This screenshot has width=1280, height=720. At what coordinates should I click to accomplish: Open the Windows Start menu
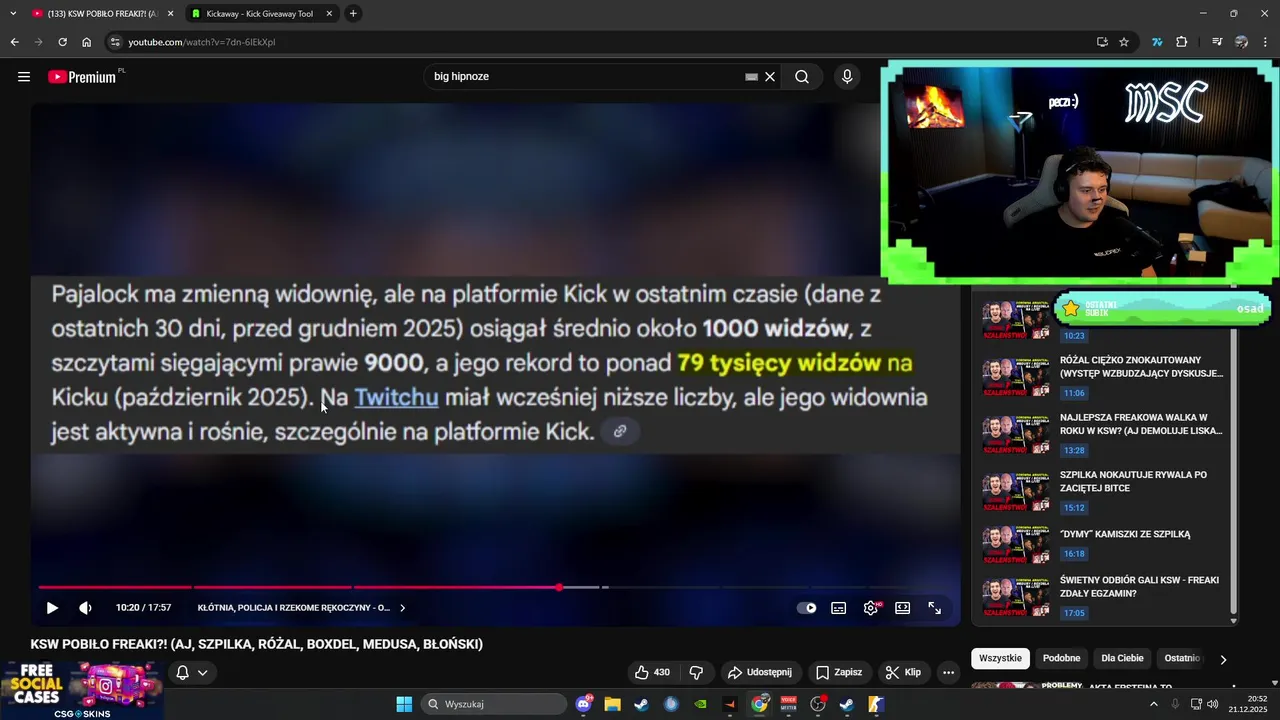coord(404,704)
